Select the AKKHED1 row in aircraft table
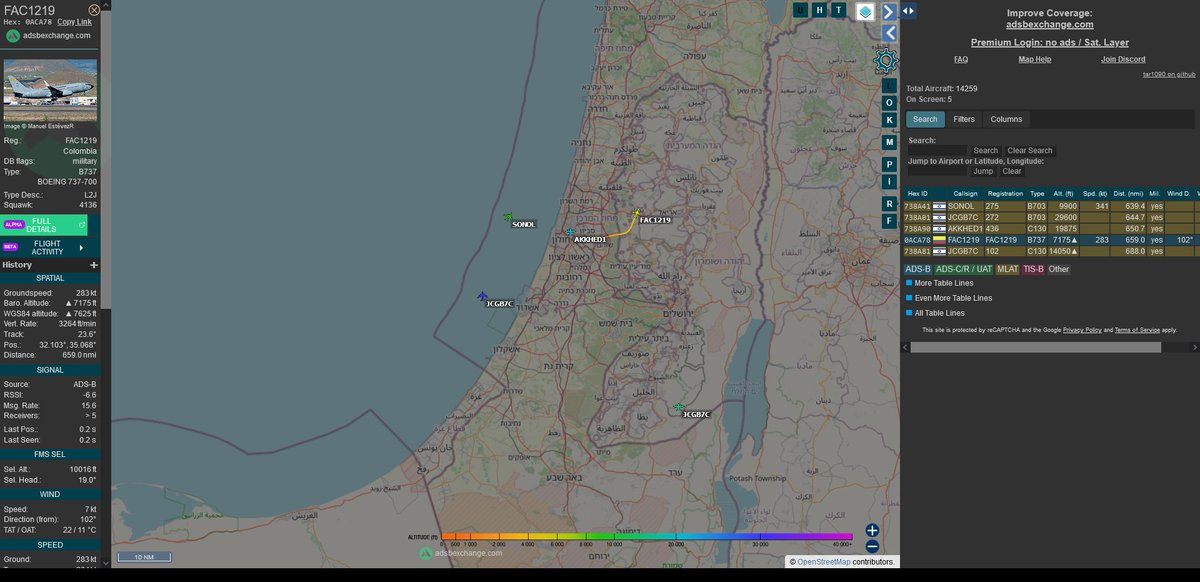This screenshot has width=1200, height=582. pyautogui.click(x=1050, y=229)
